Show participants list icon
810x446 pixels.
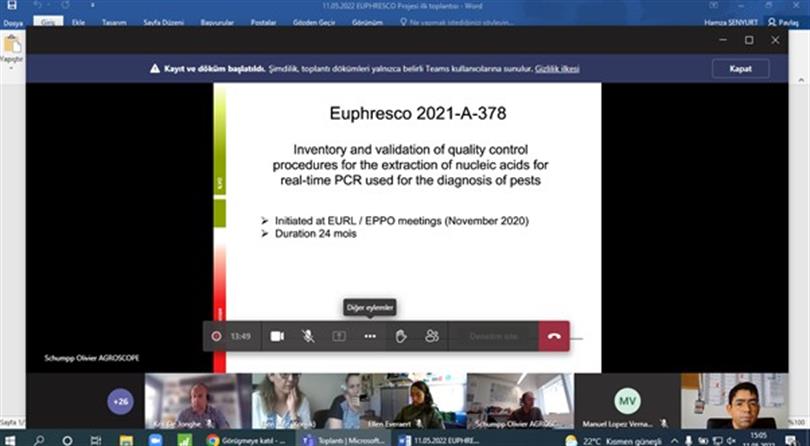tap(432, 336)
